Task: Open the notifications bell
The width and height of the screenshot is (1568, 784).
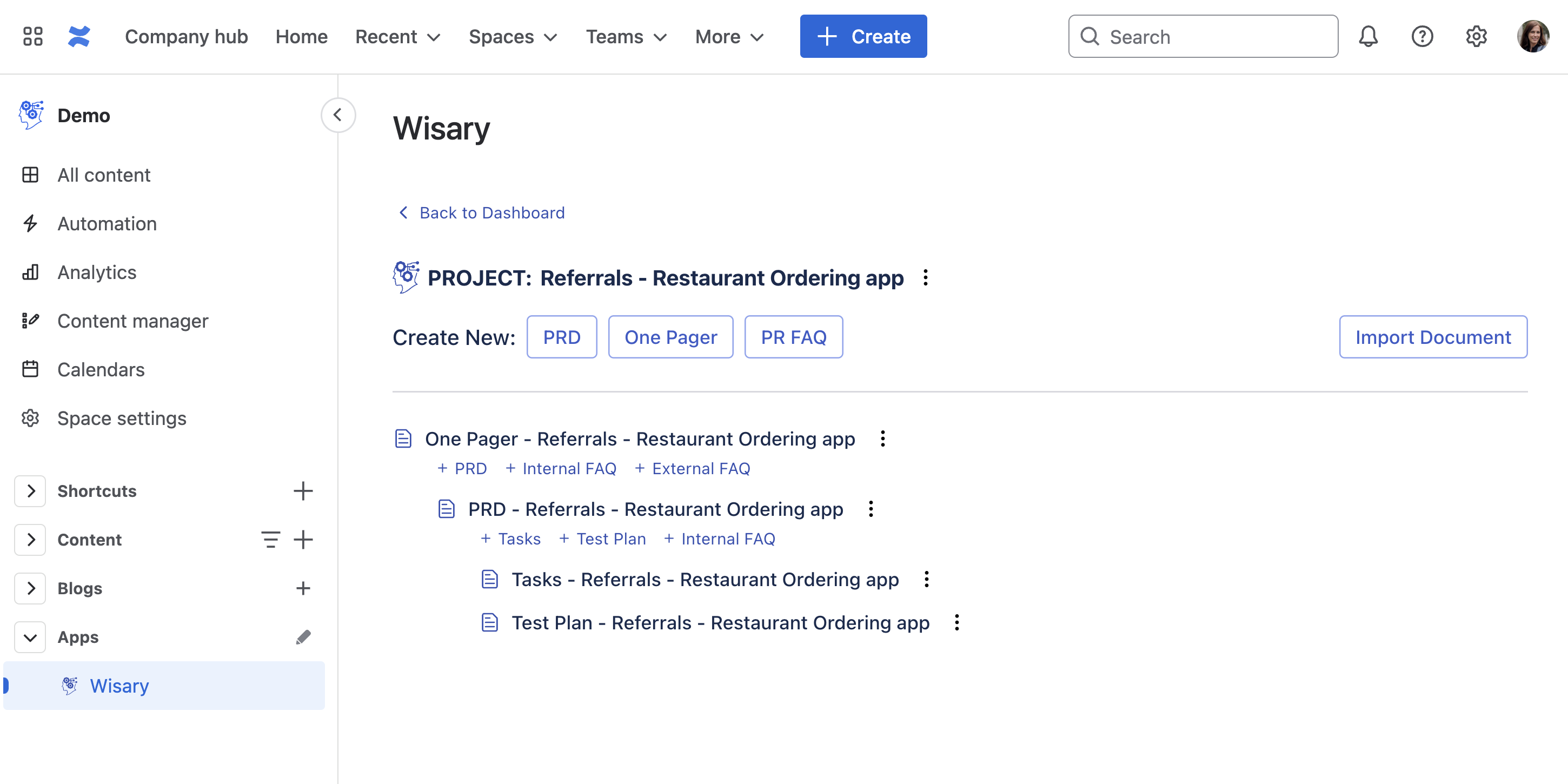Action: (x=1368, y=37)
